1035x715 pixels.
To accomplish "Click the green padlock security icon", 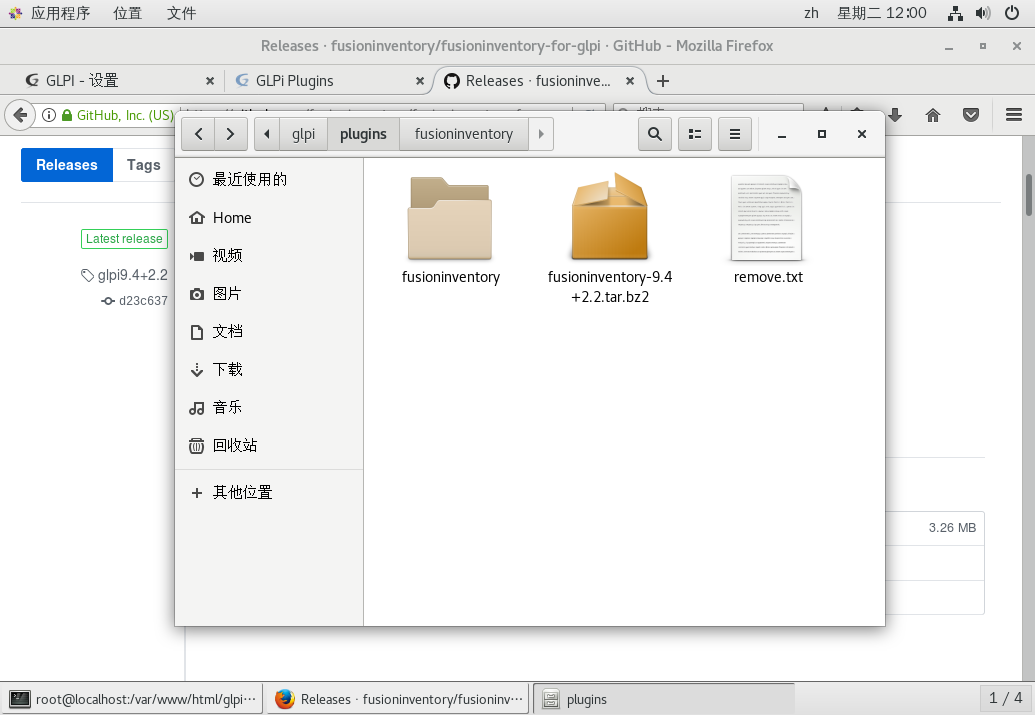I will [67, 115].
